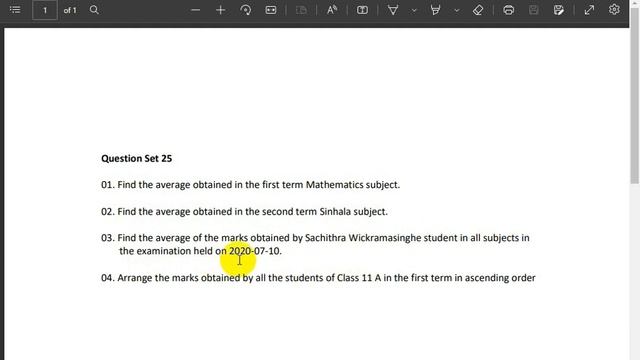Select the Highlight tool
640x360 pixels.
coord(436,10)
